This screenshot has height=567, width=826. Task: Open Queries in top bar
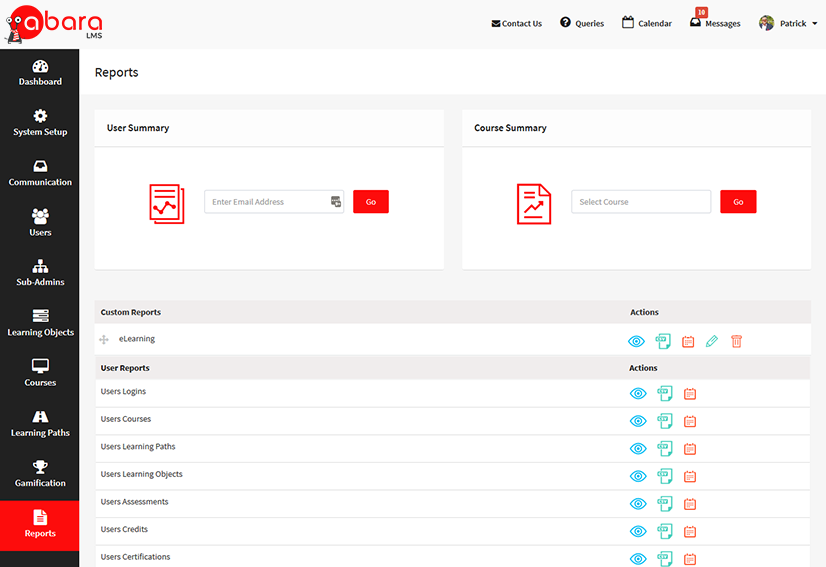[x=582, y=23]
